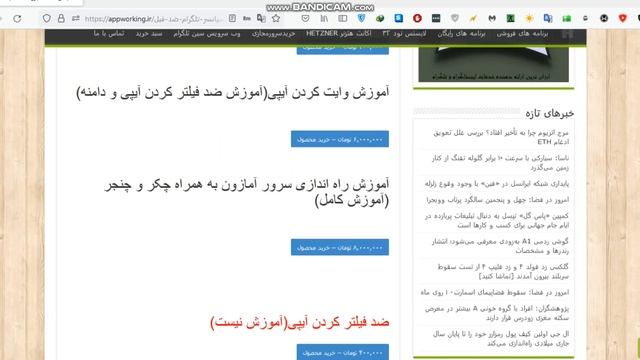Click the dark round extension icon near the right end

coord(604,18)
